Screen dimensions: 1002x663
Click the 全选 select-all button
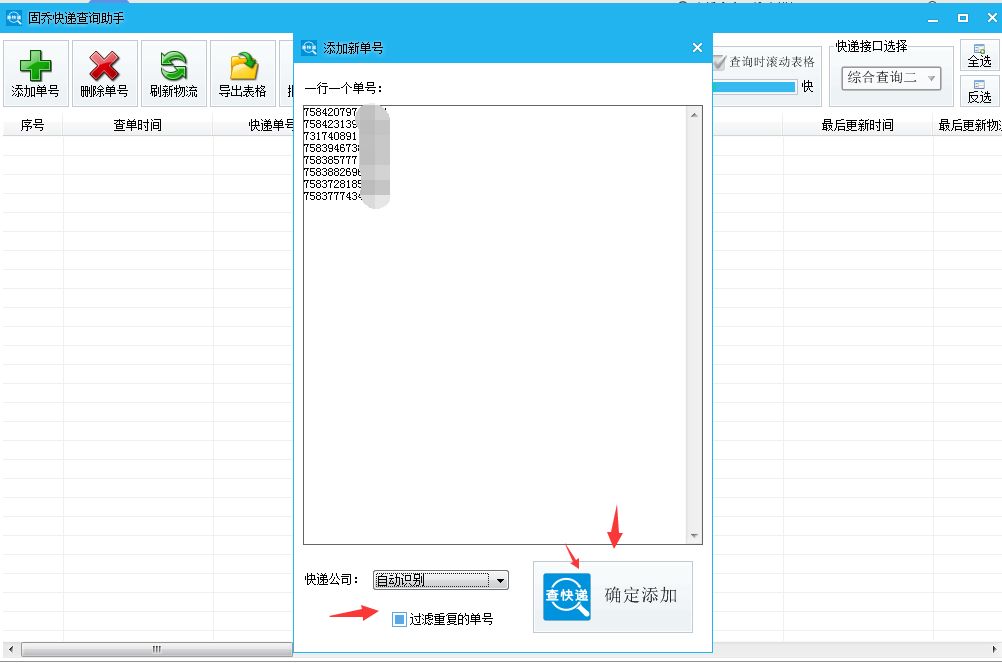[979, 56]
